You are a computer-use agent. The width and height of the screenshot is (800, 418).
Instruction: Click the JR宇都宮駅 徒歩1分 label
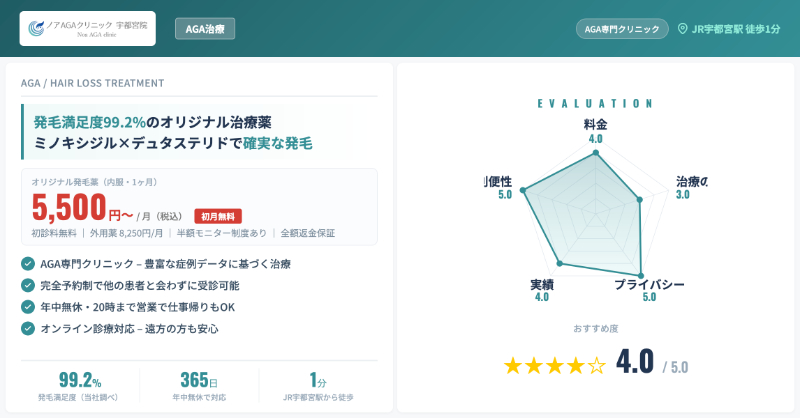735,29
